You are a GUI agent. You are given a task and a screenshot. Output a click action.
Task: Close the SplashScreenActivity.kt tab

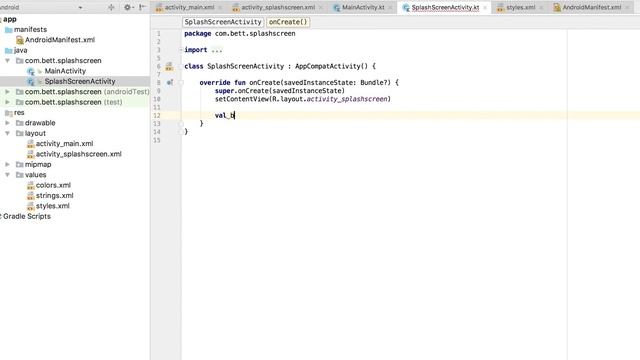(x=485, y=8)
